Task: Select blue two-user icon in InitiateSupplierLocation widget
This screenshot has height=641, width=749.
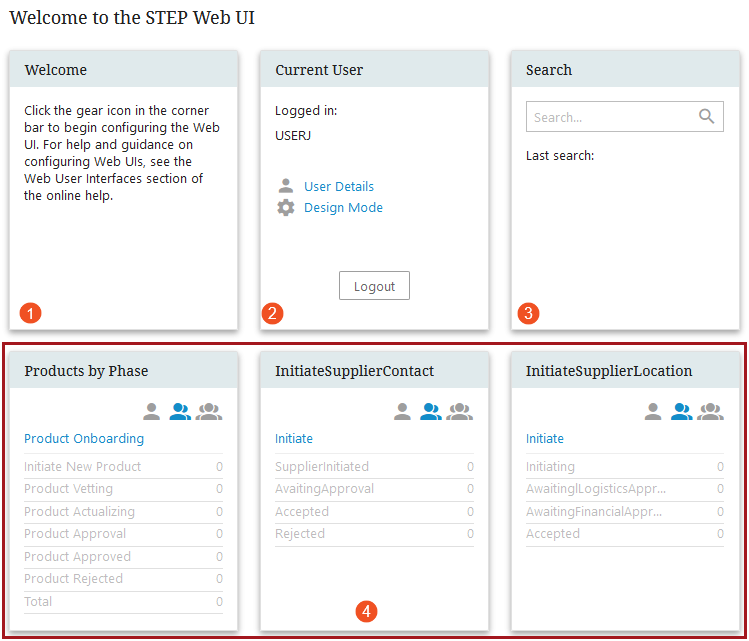Action: 682,411
